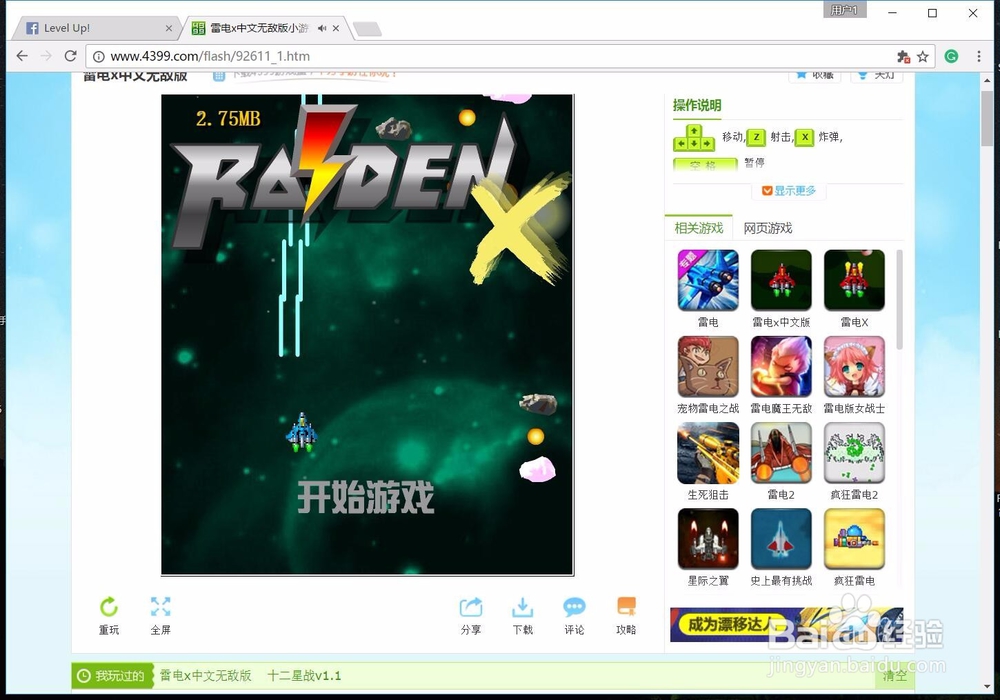Open Chrome three-dot menu

[979, 56]
